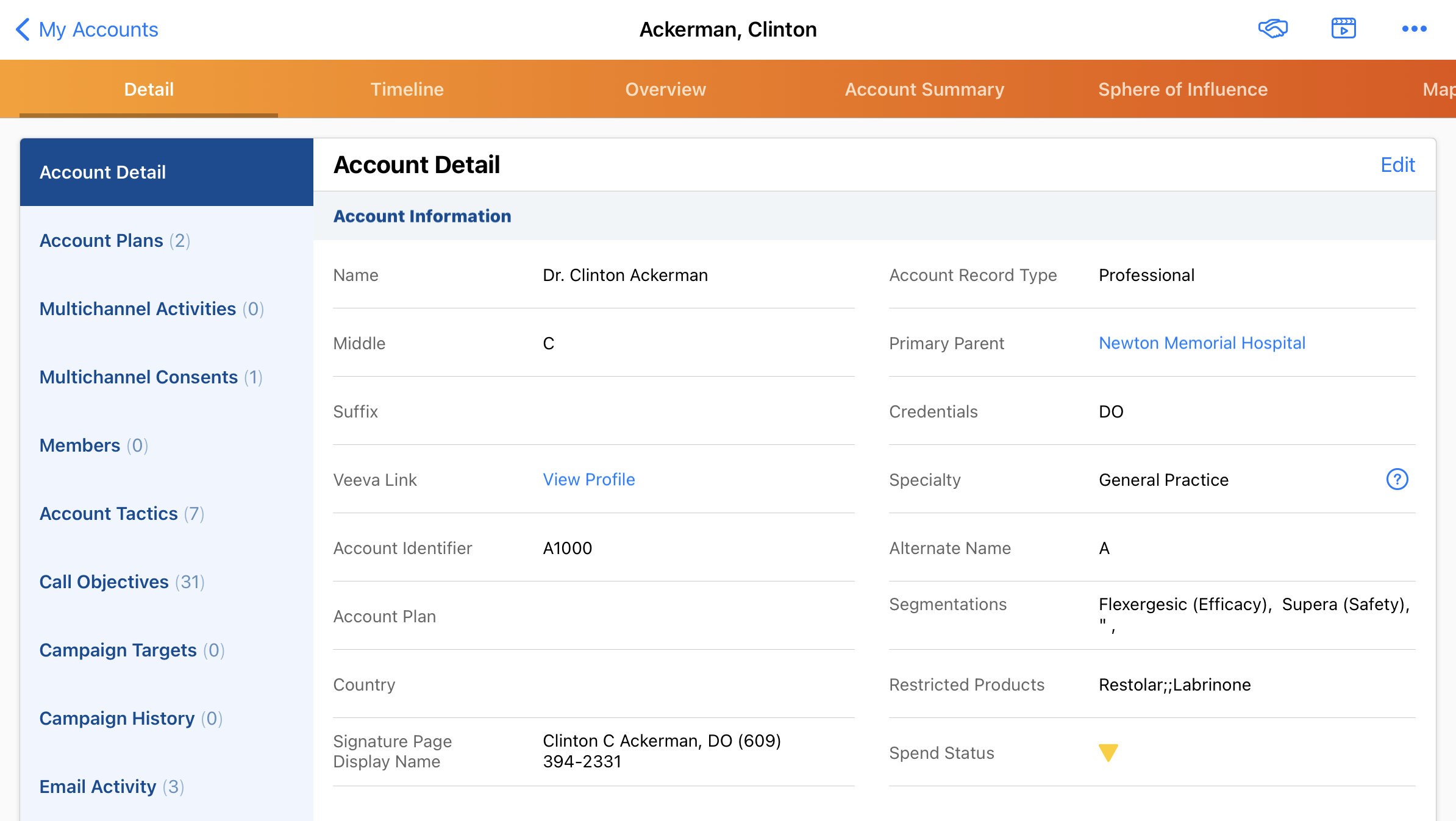
Task: Open the media player icon
Action: 1343,29
